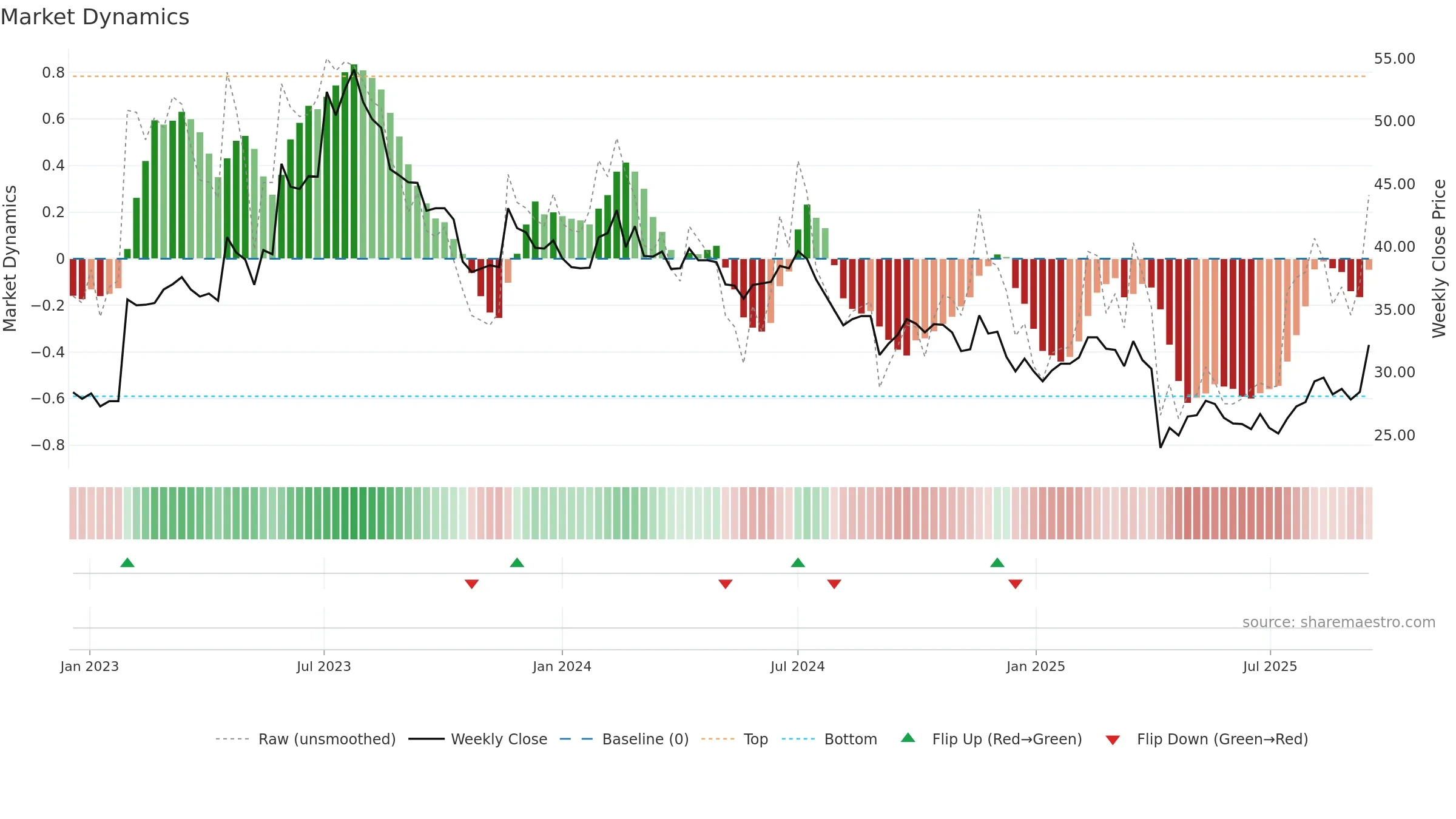1456x819 pixels.
Task: Click the Flip Down (Green→Red) legend label
Action: coord(1222,739)
